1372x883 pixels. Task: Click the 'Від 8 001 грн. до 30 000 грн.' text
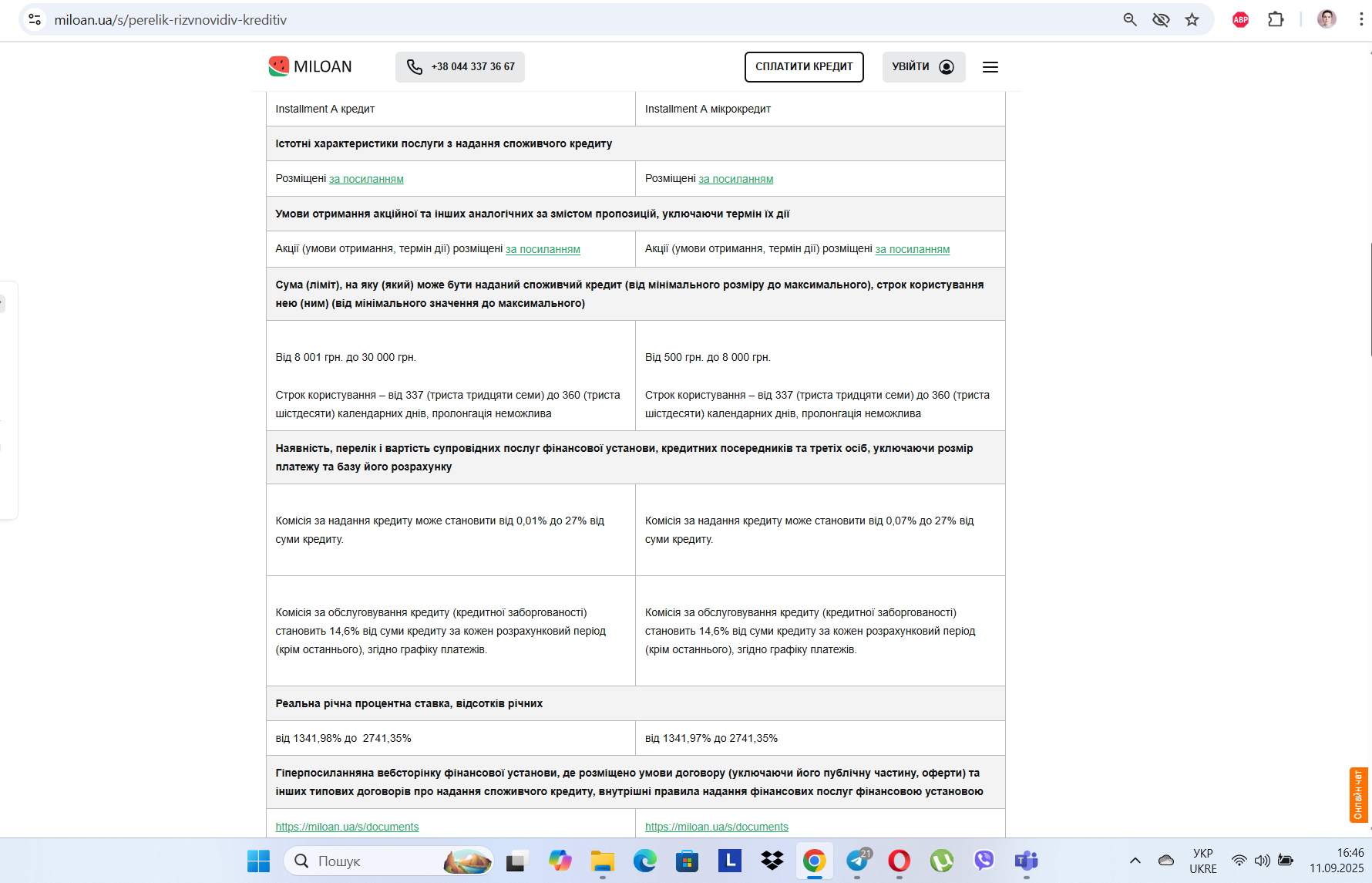point(345,358)
